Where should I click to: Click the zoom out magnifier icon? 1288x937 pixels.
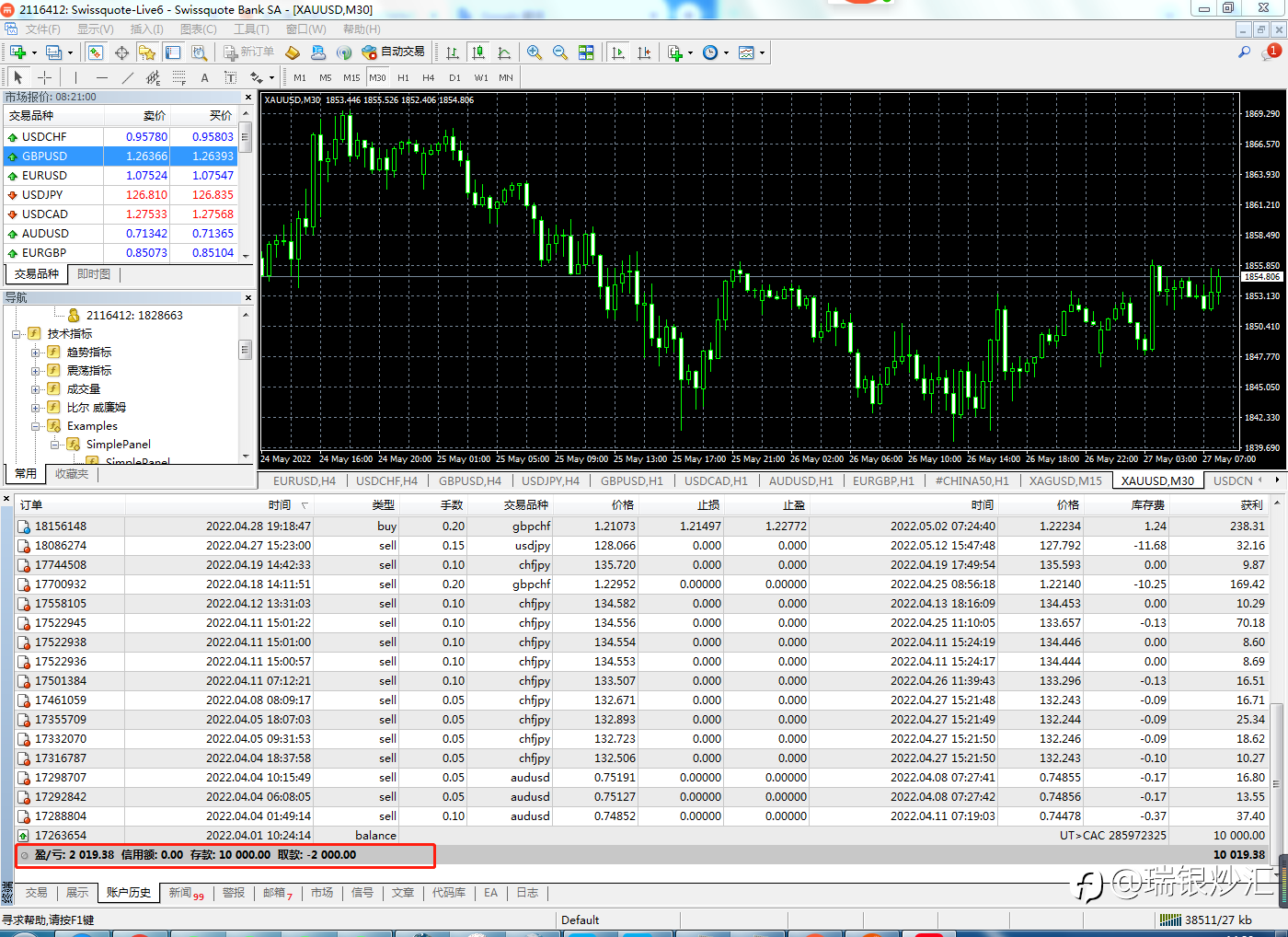click(559, 52)
